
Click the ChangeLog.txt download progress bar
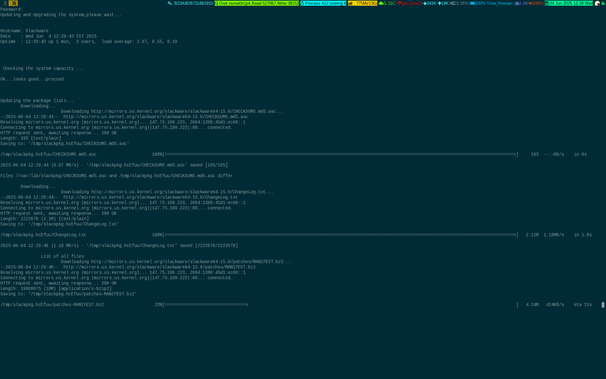tap(341, 235)
